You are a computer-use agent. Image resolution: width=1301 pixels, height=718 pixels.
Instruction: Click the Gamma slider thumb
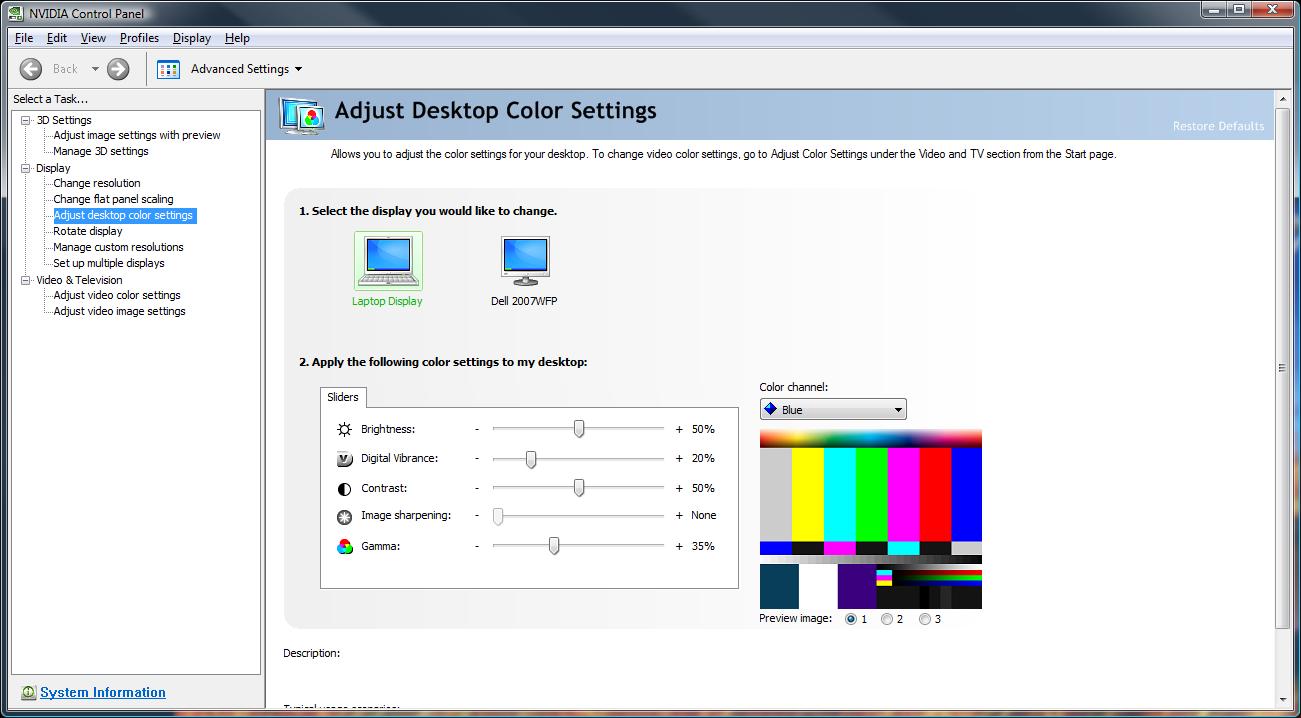click(554, 546)
